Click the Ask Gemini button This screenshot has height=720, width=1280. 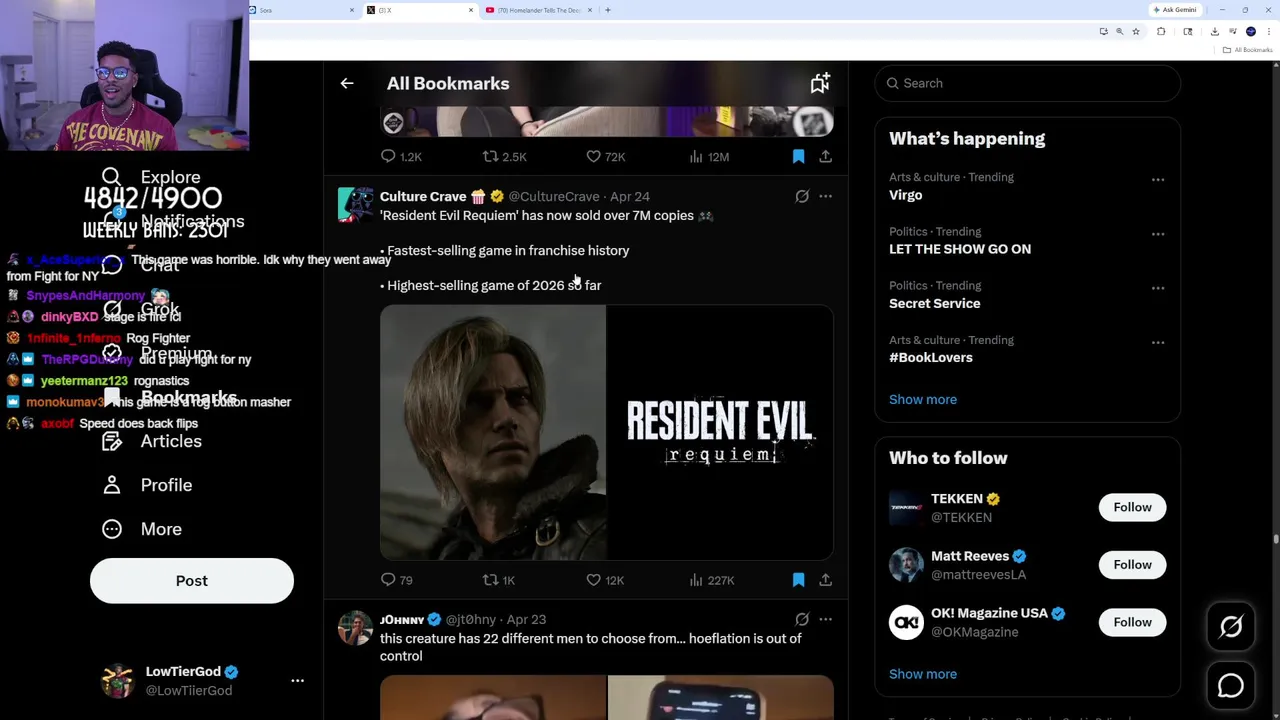[1175, 10]
